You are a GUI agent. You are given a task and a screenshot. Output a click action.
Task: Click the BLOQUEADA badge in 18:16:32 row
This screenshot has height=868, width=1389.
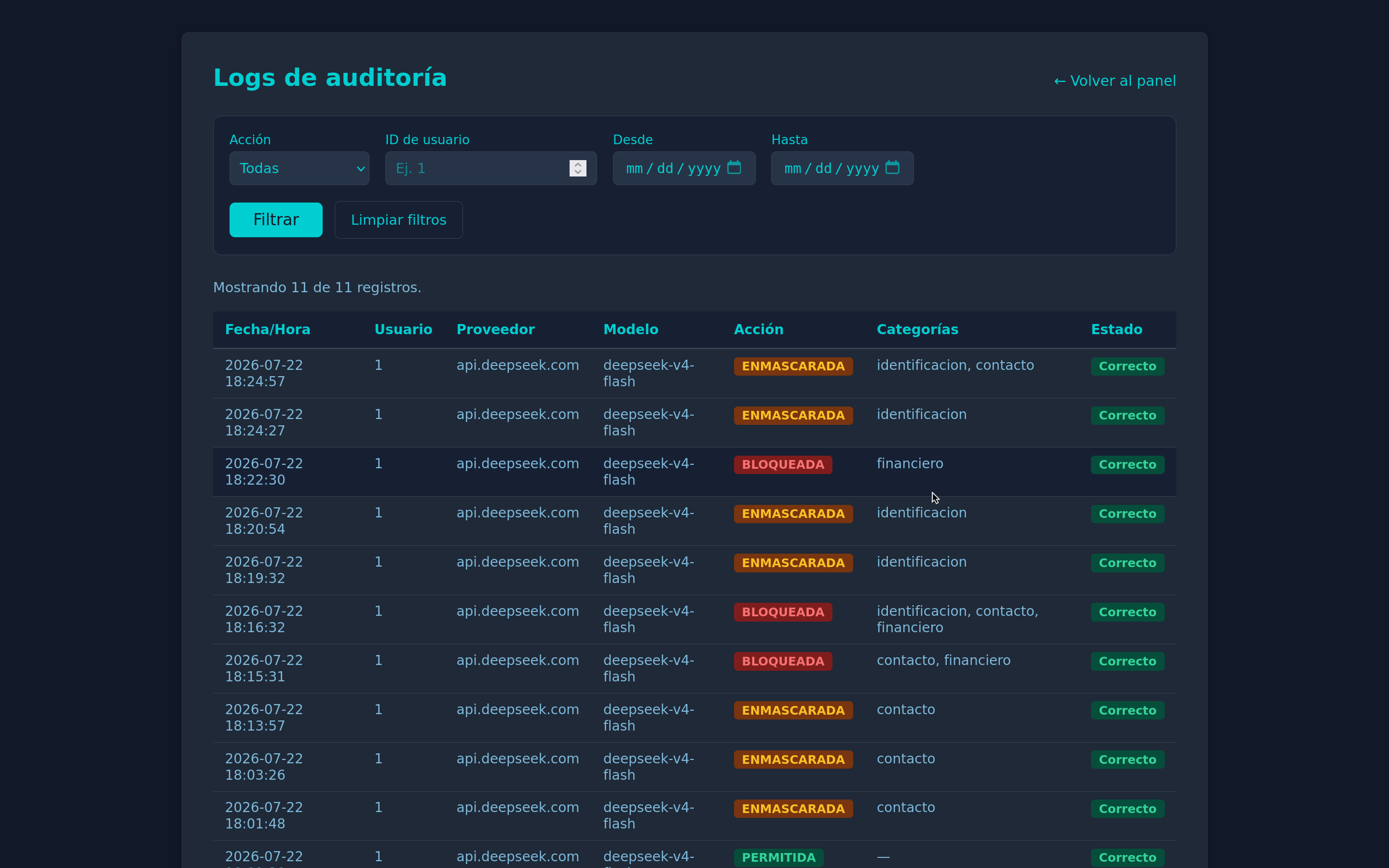coord(783,612)
